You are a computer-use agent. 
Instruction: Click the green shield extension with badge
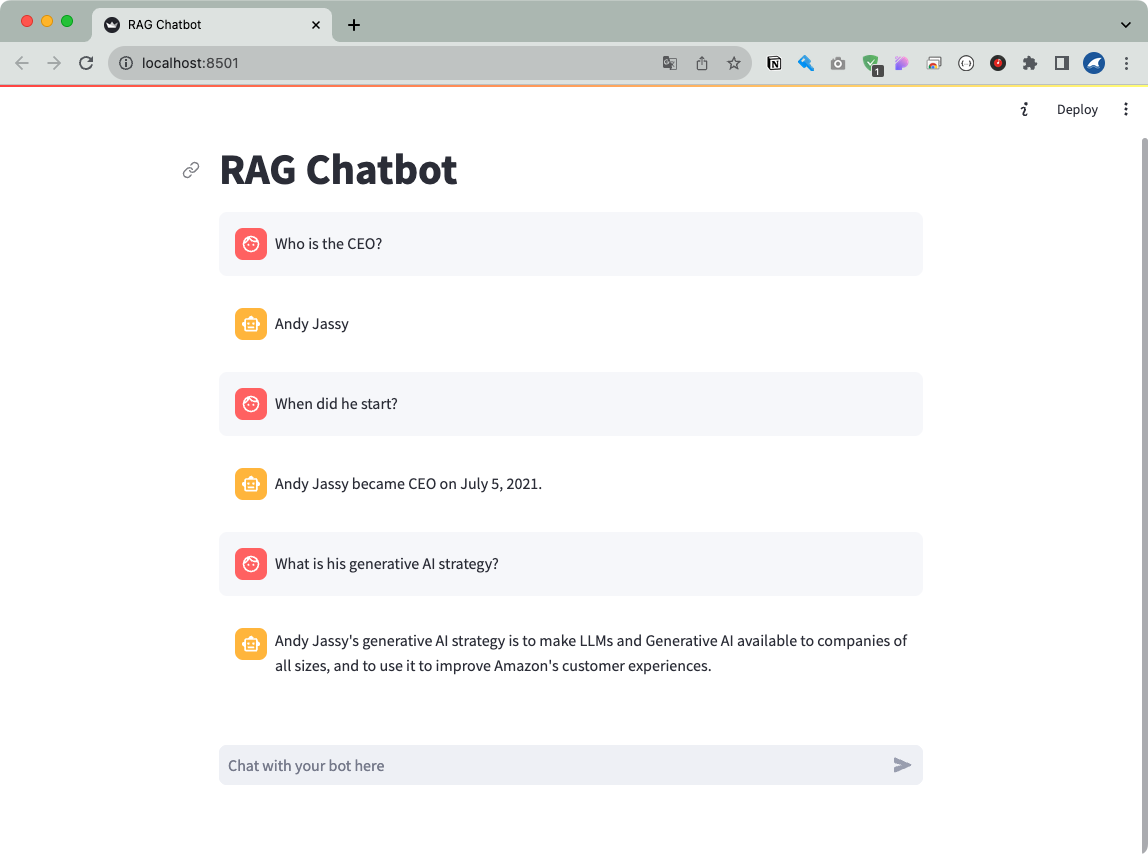(871, 64)
